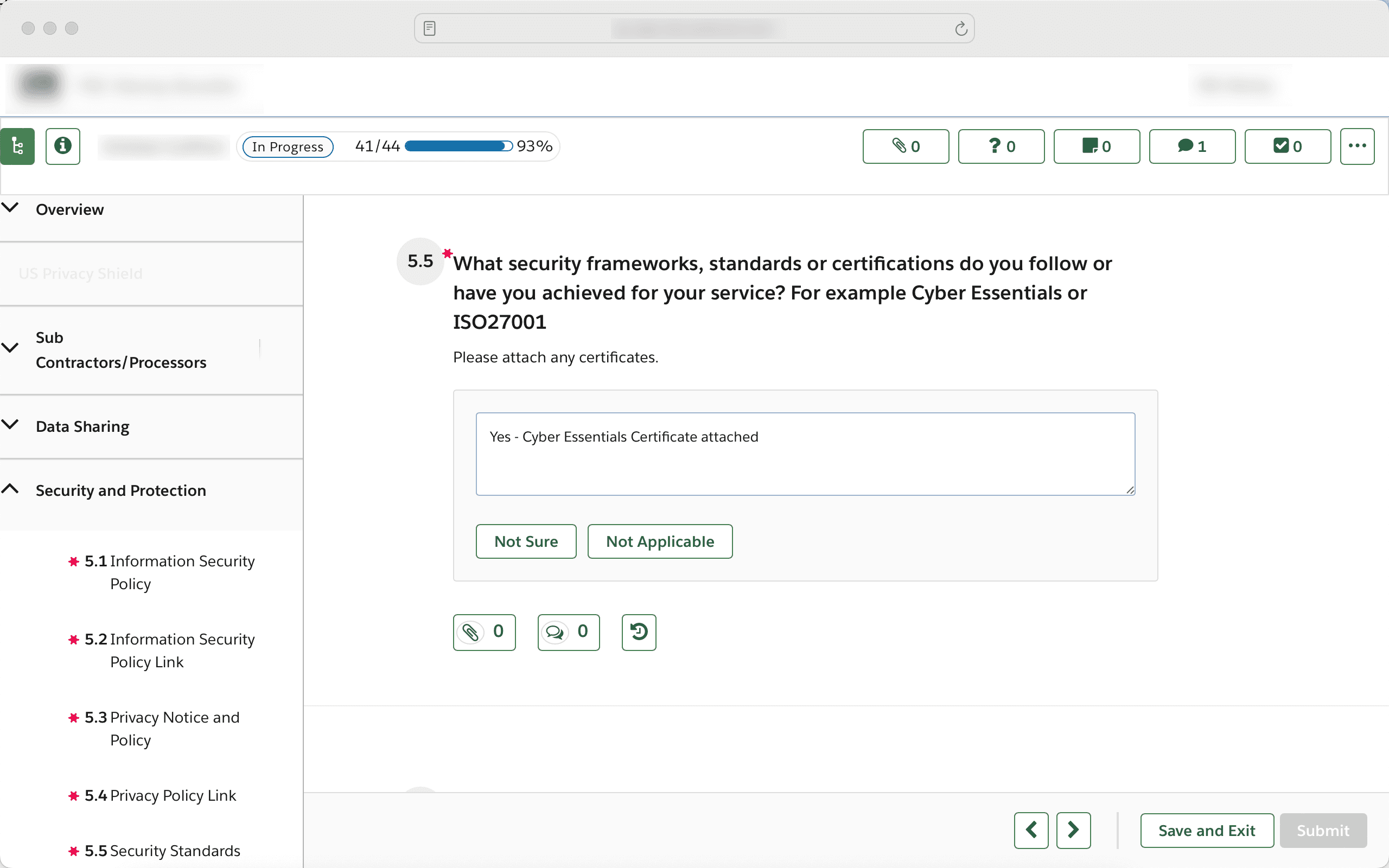The height and width of the screenshot is (868, 1389).
Task: Open the three-dot more options menu
Action: [x=1357, y=146]
